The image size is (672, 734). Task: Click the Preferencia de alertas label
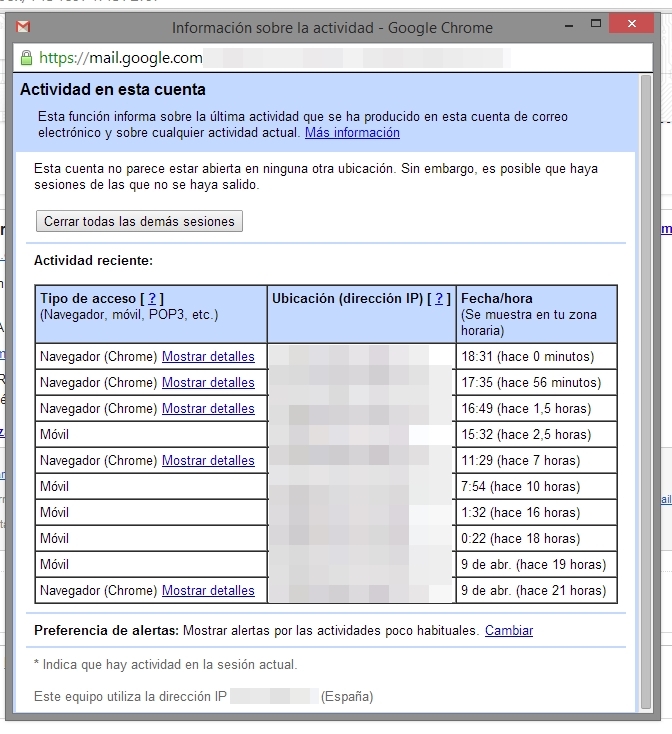click(x=107, y=631)
